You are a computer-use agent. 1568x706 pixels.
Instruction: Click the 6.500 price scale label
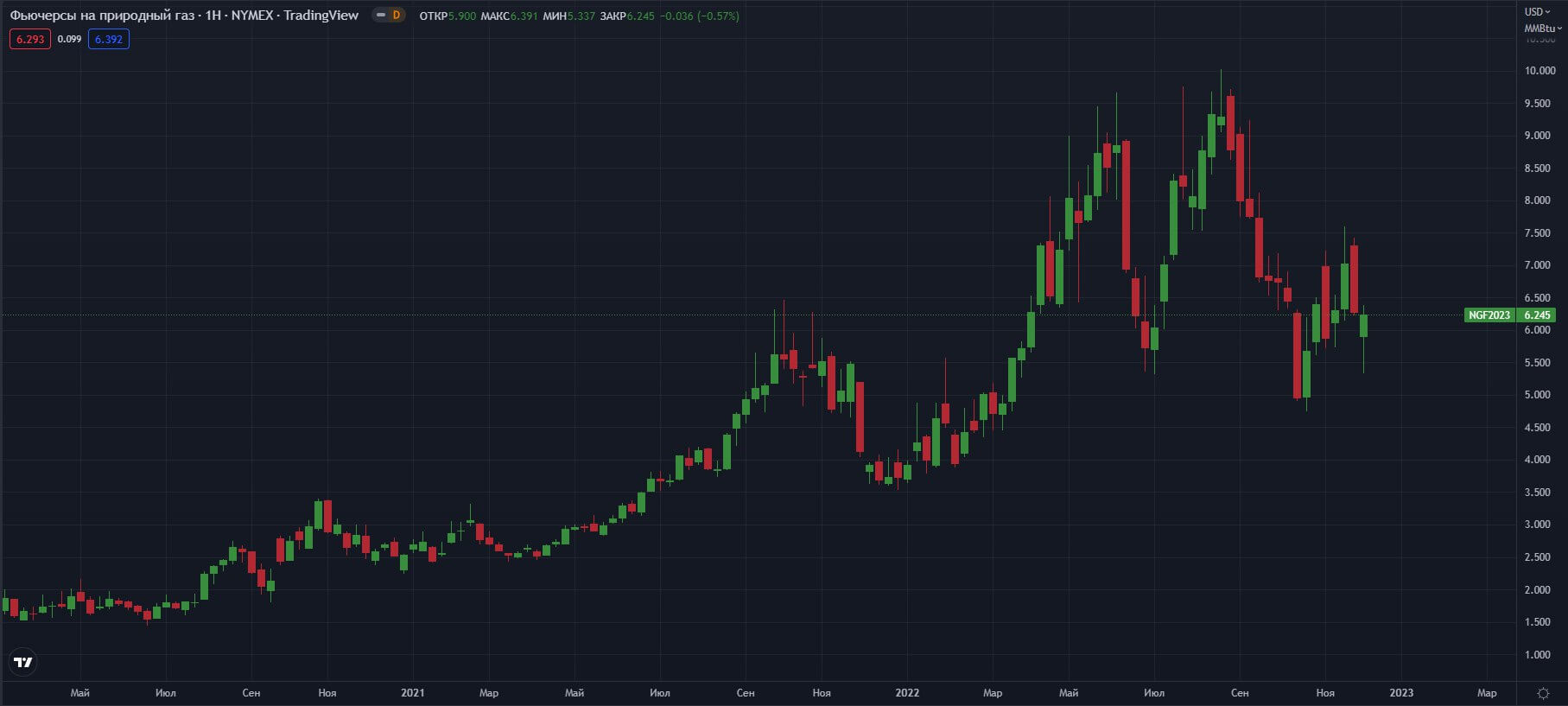1538,298
